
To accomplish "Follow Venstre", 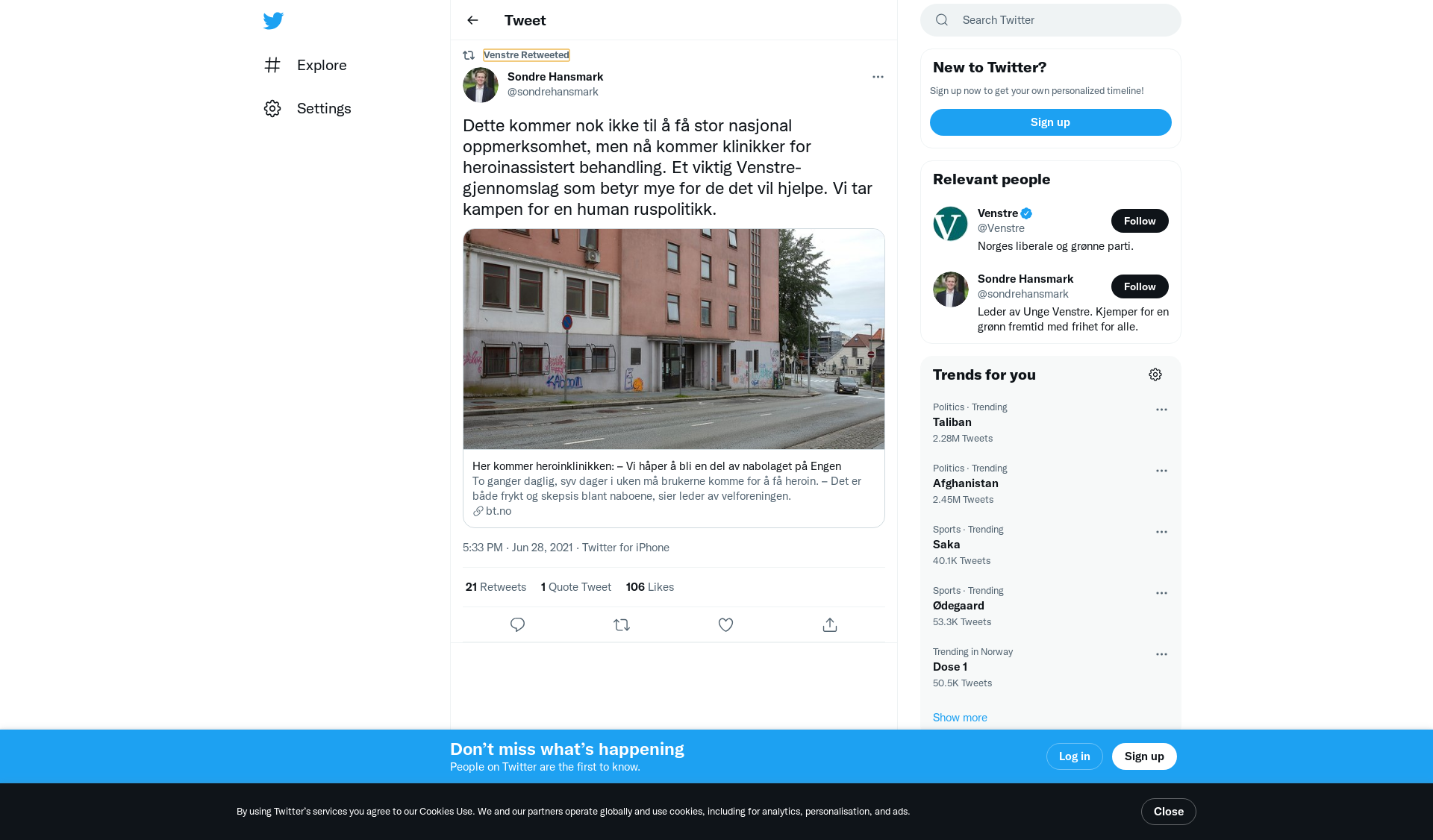I will pyautogui.click(x=1140, y=221).
